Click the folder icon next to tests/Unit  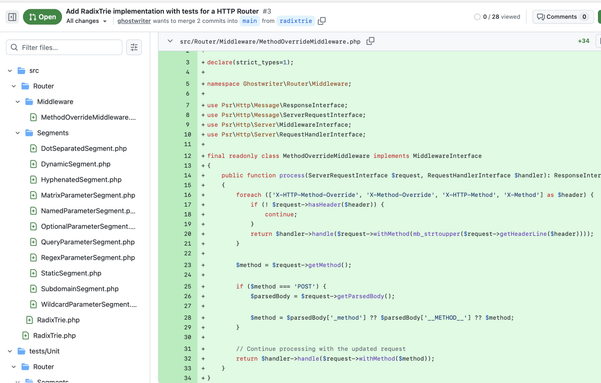[21, 351]
